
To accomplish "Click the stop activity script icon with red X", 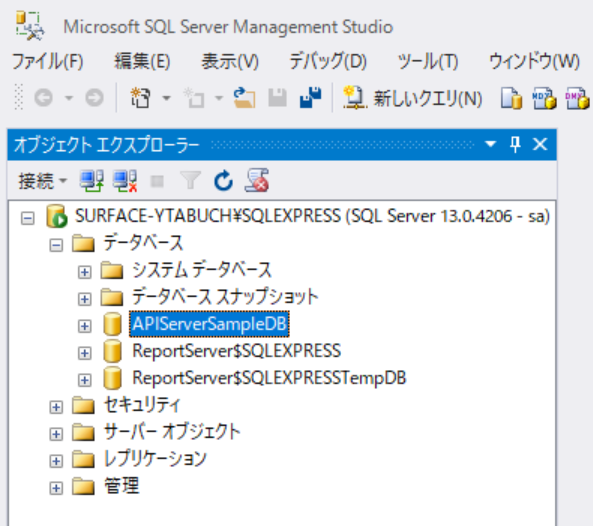I will (257, 180).
